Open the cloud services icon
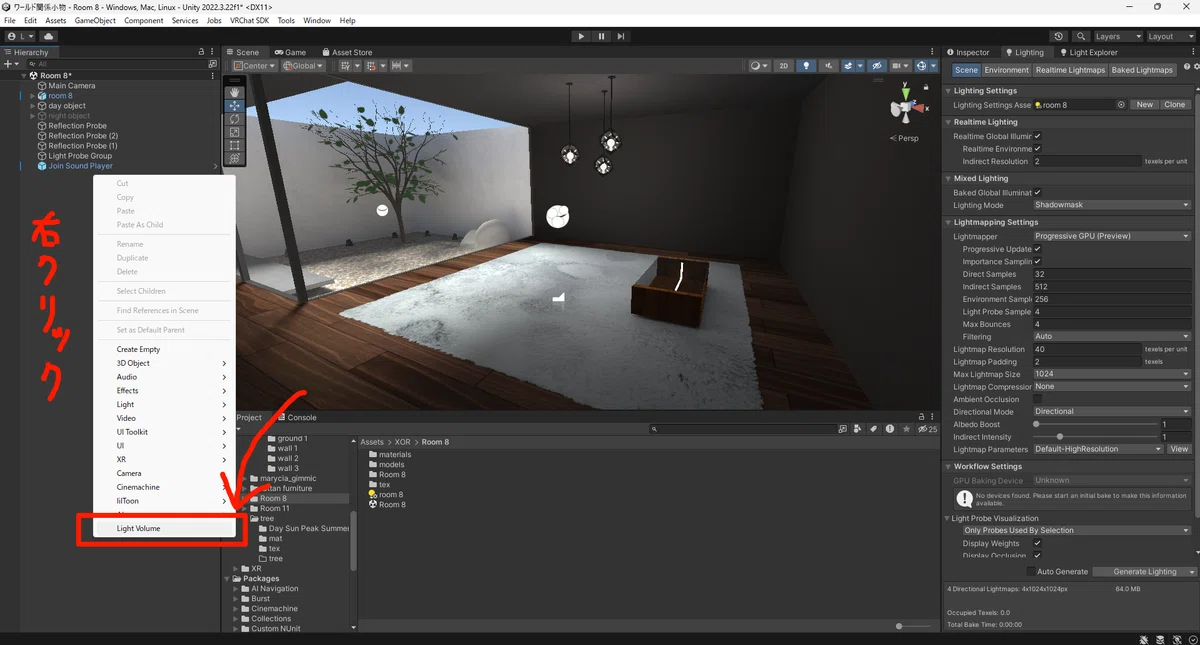Viewport: 1200px width, 645px height. click(48, 36)
